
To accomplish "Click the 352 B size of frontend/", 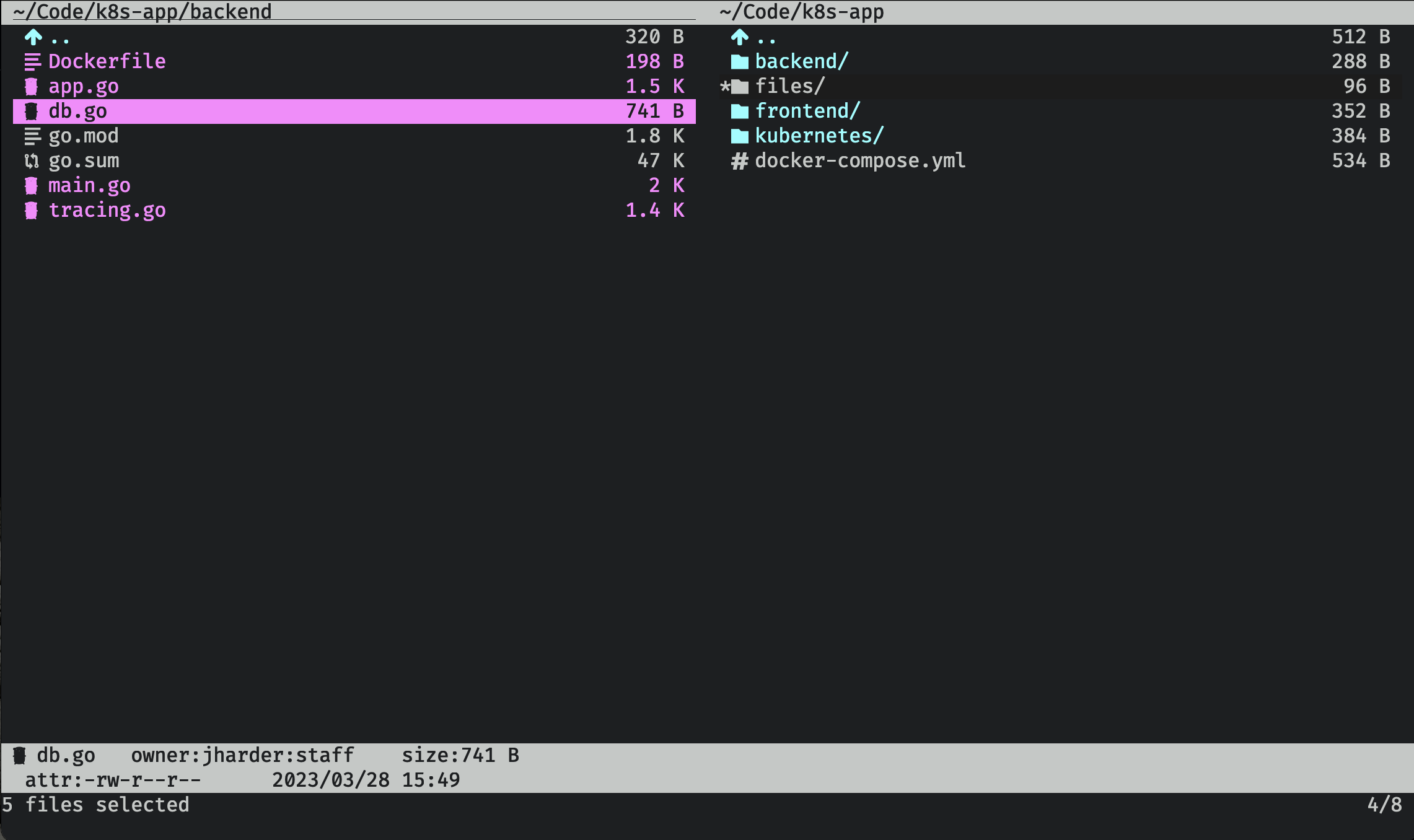I will [1361, 111].
